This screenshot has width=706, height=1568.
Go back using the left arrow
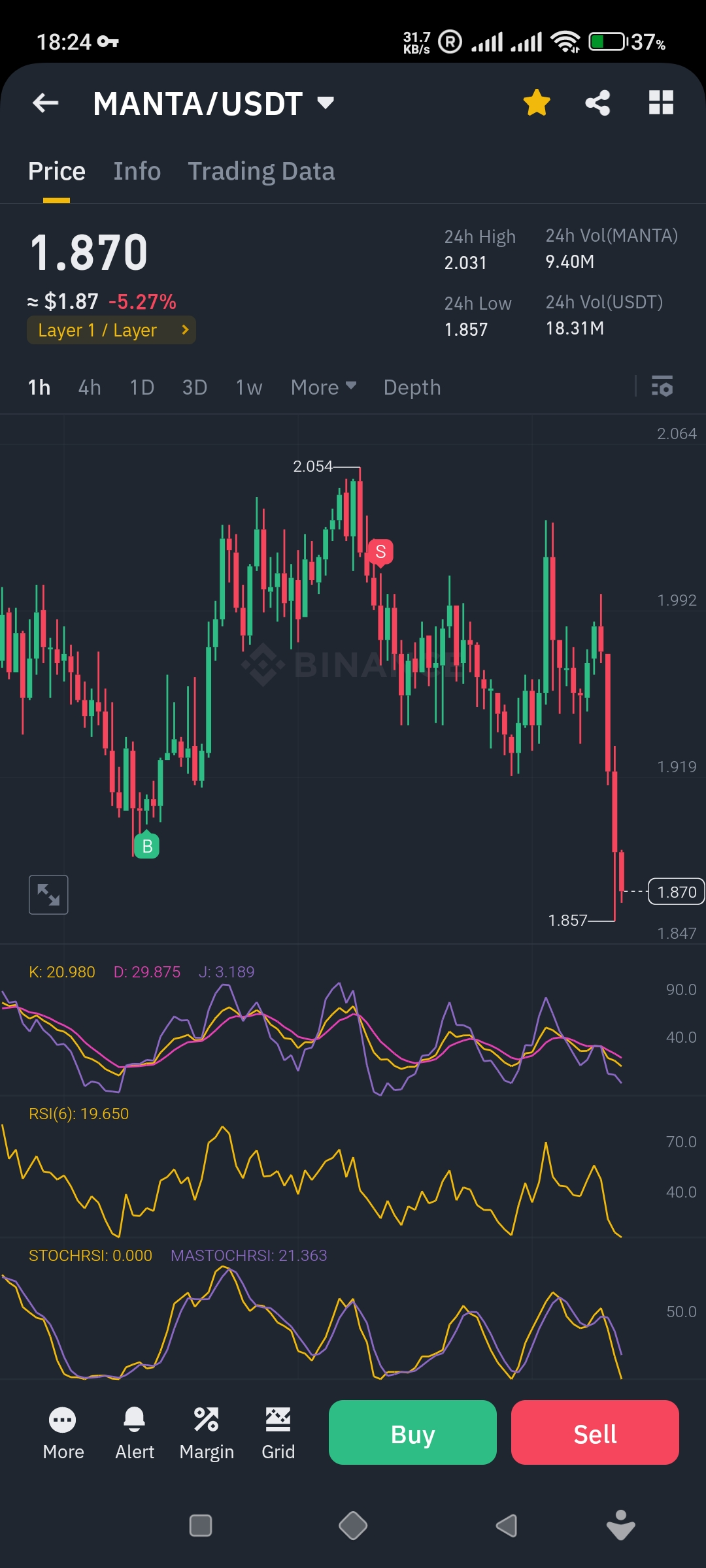pos(46,103)
